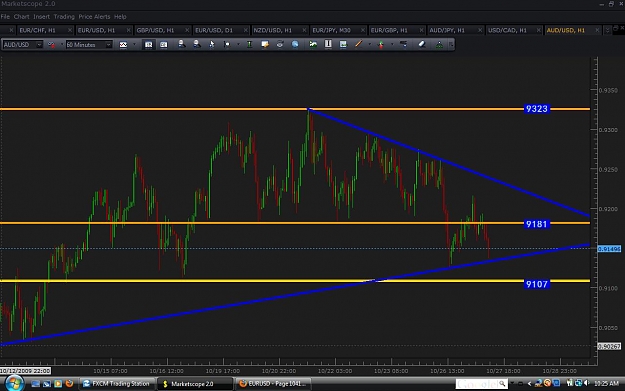Click the green I-beam toolbar icon

tap(250, 45)
